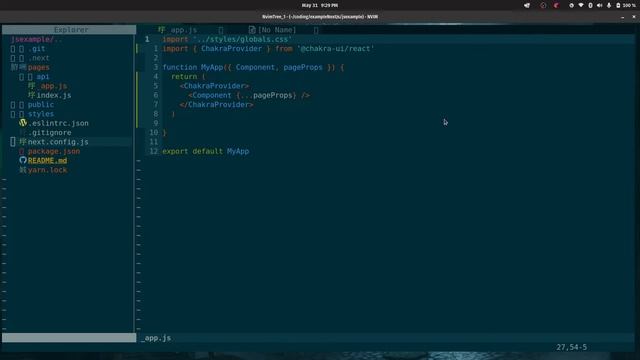Click the document icon on [No Name] tab
The image size is (640, 360).
252,30
